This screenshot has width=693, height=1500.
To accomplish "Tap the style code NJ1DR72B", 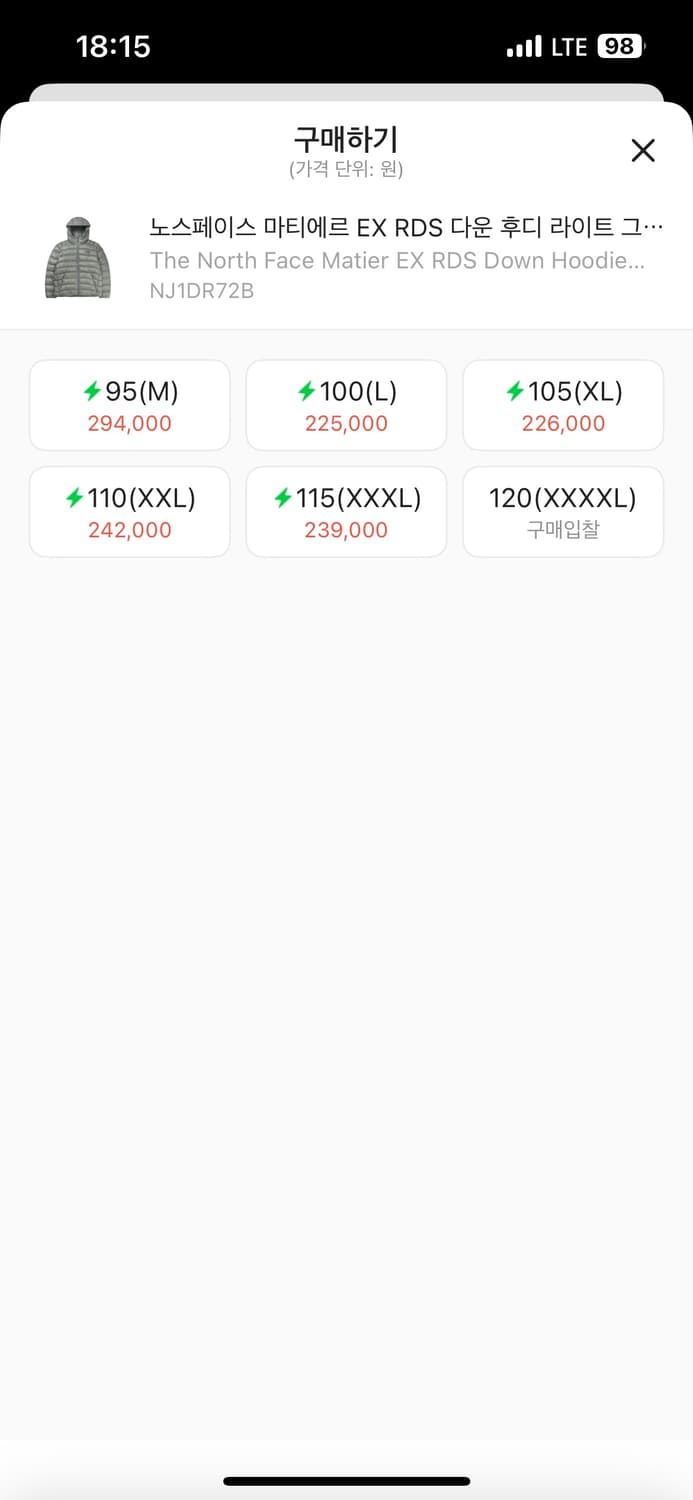I will [x=203, y=291].
